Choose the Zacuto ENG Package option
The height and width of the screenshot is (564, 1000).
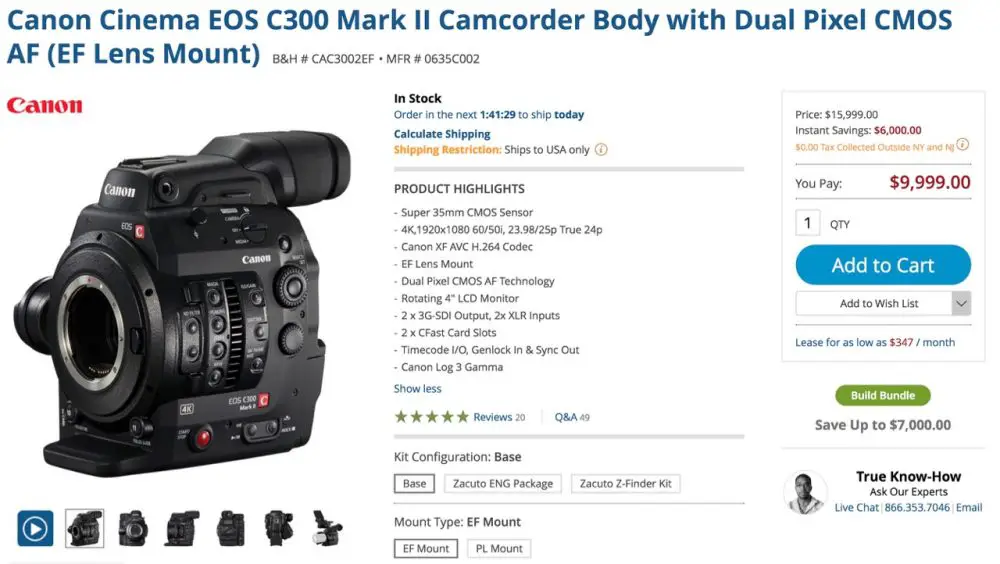[503, 484]
